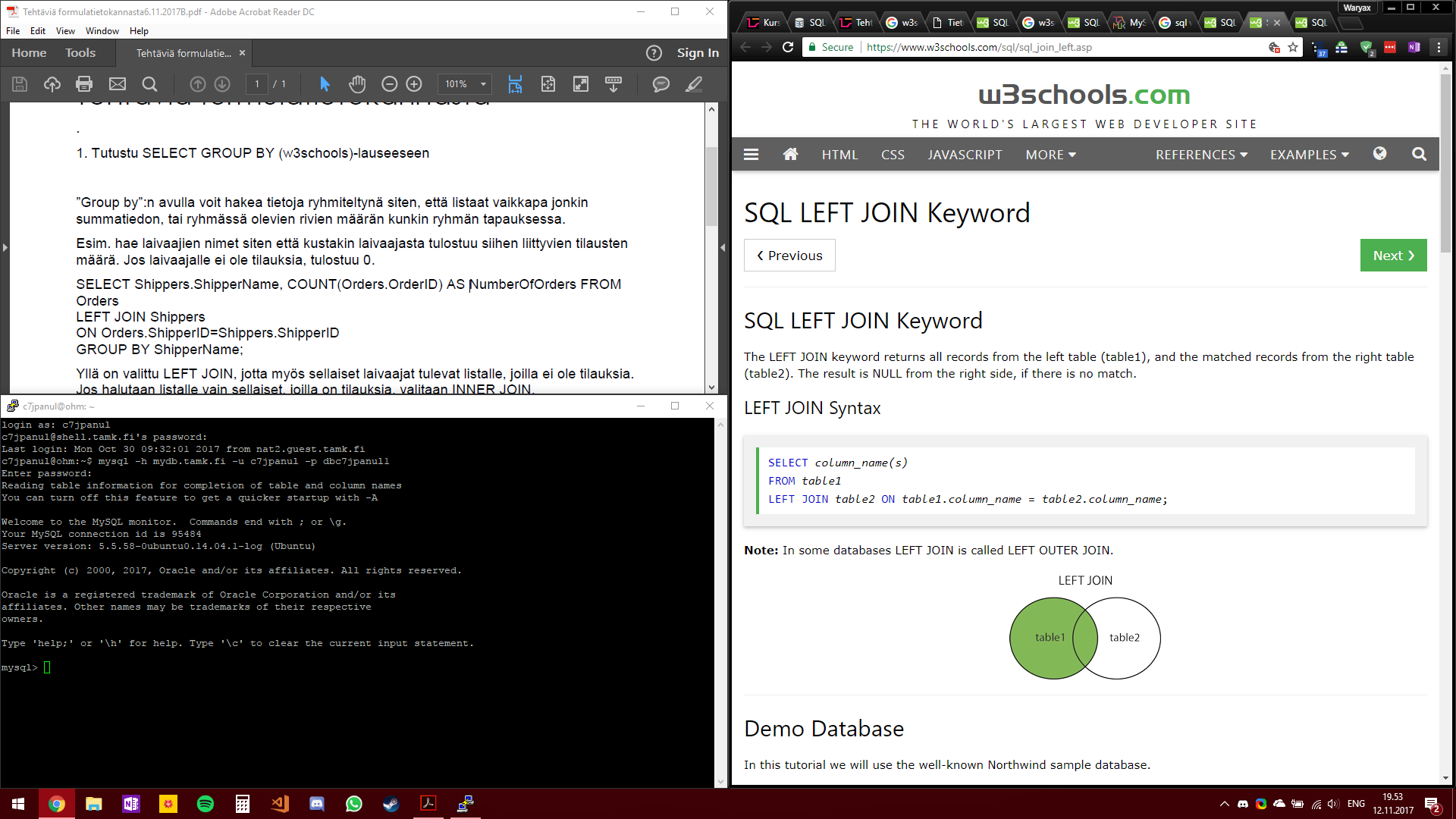1456x819 pixels.
Task: Expand the REFERENCES dropdown menu
Action: tap(1201, 155)
